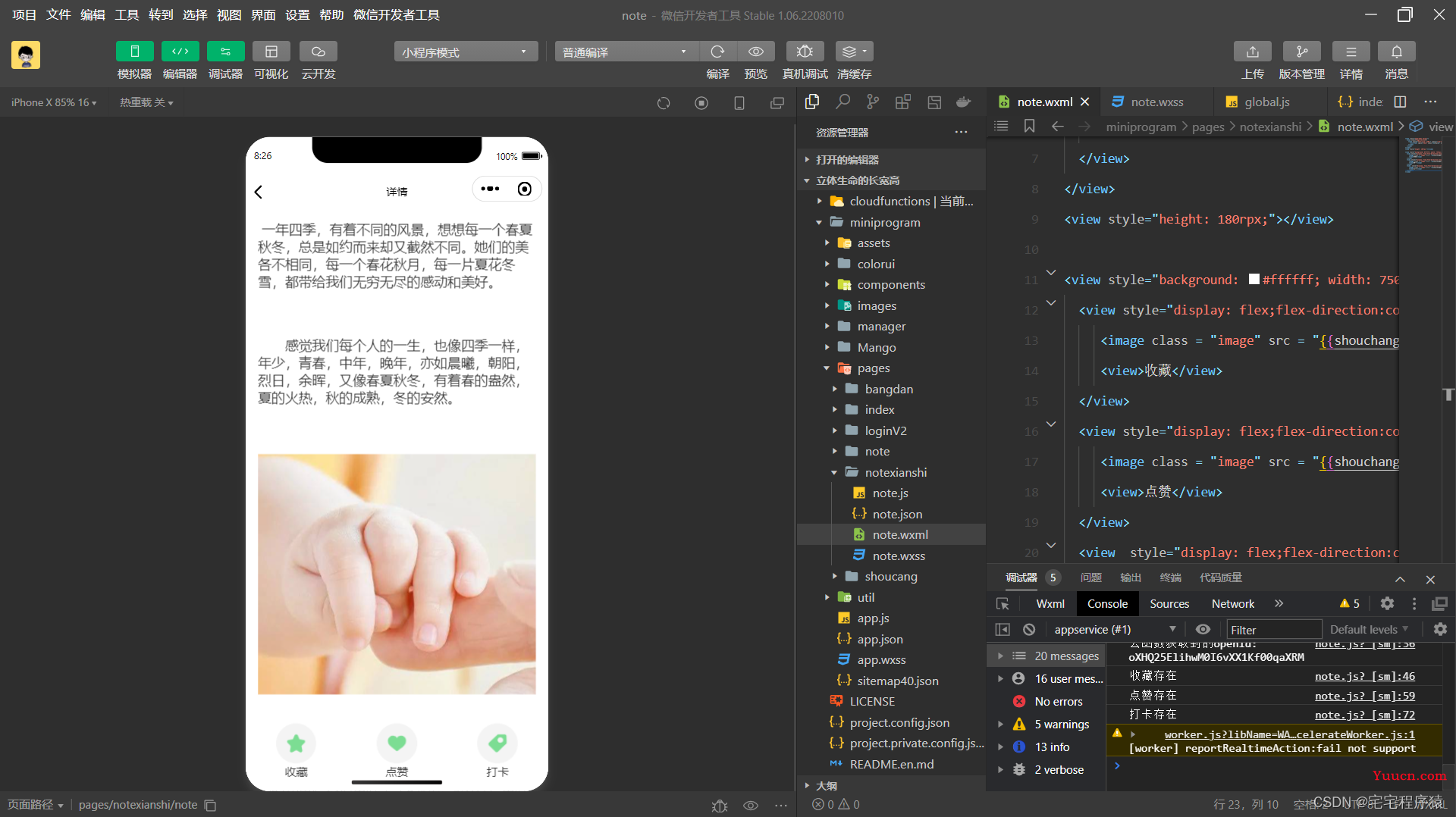The image size is (1456, 817).
Task: Open the 工具 menu in menu bar
Action: [127, 15]
